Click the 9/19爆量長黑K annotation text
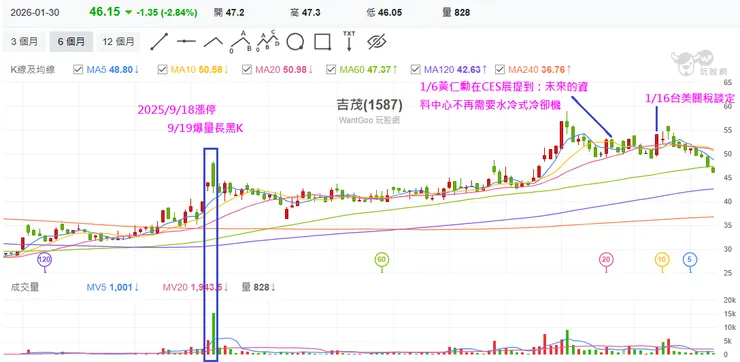The width and height of the screenshot is (740, 362). pyautogui.click(x=205, y=128)
